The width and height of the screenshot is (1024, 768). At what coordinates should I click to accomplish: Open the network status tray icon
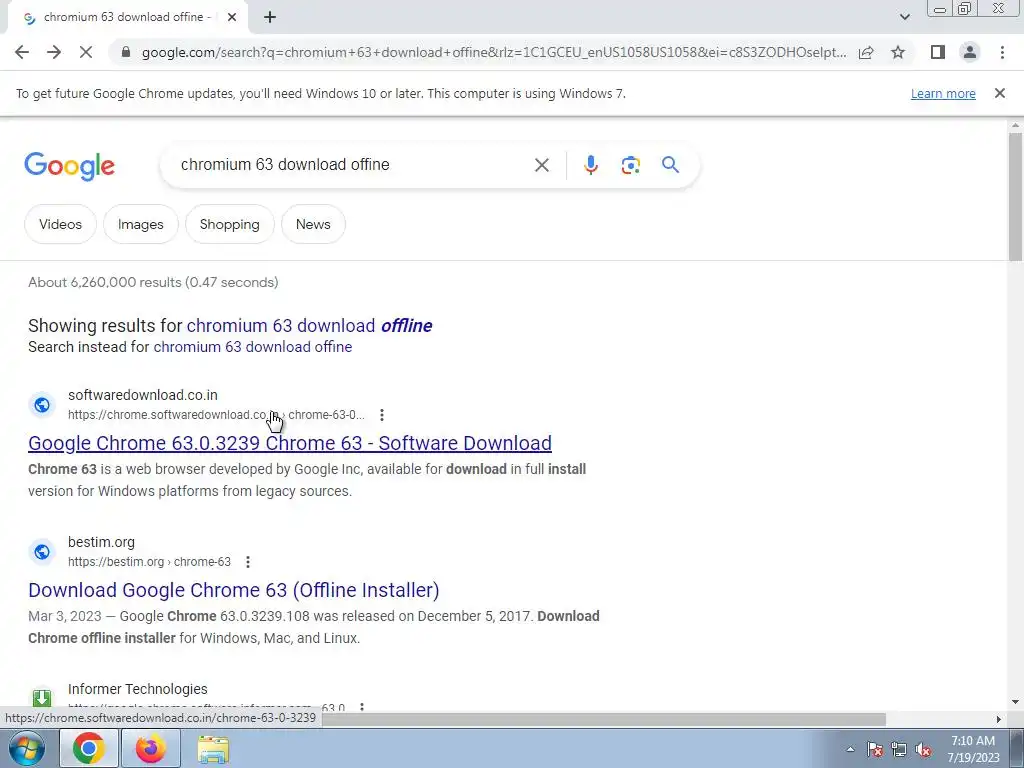tap(899, 750)
